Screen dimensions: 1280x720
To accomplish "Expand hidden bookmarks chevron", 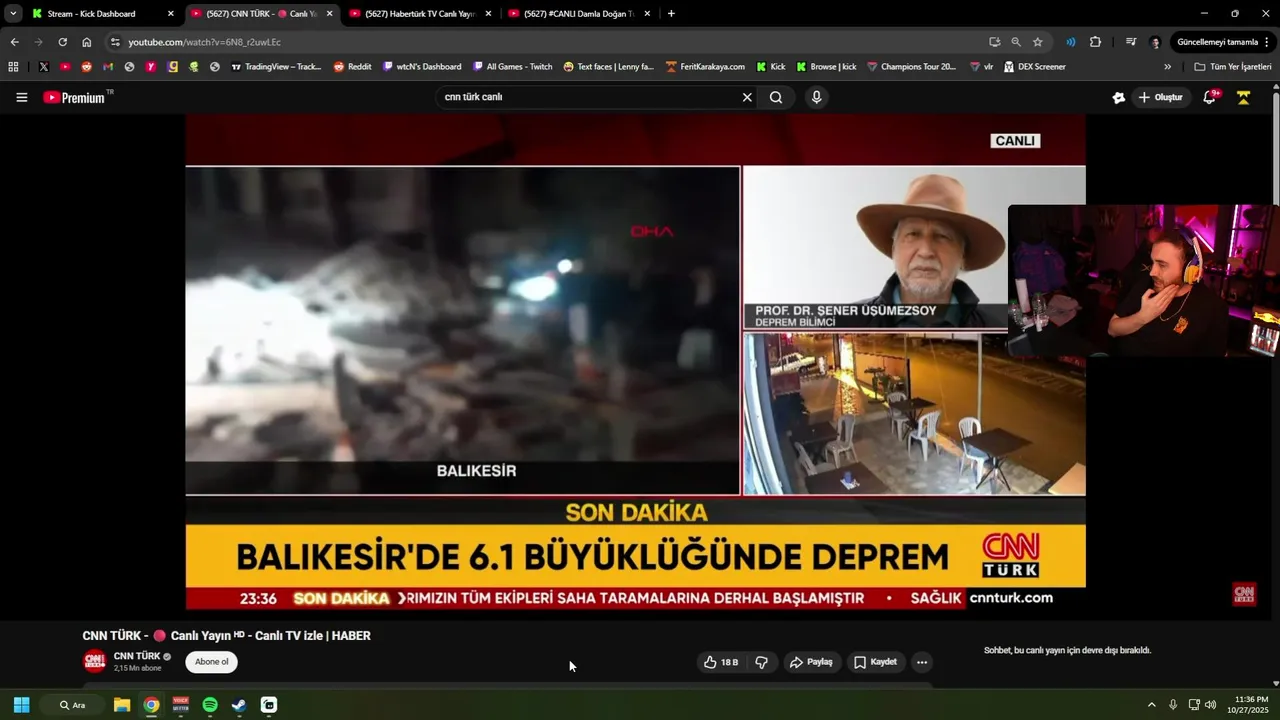I will click(x=1167, y=67).
